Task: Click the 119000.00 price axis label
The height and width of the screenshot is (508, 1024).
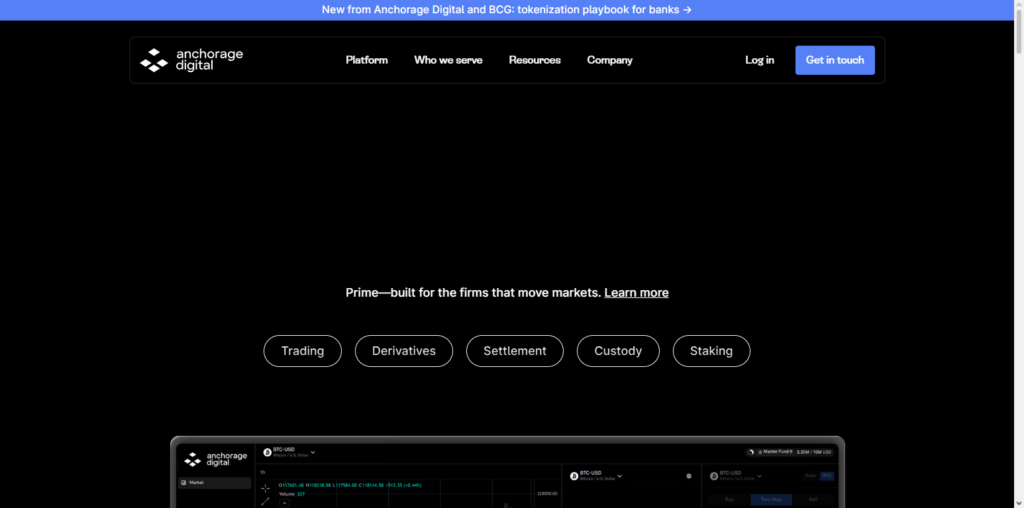Action: [547, 494]
